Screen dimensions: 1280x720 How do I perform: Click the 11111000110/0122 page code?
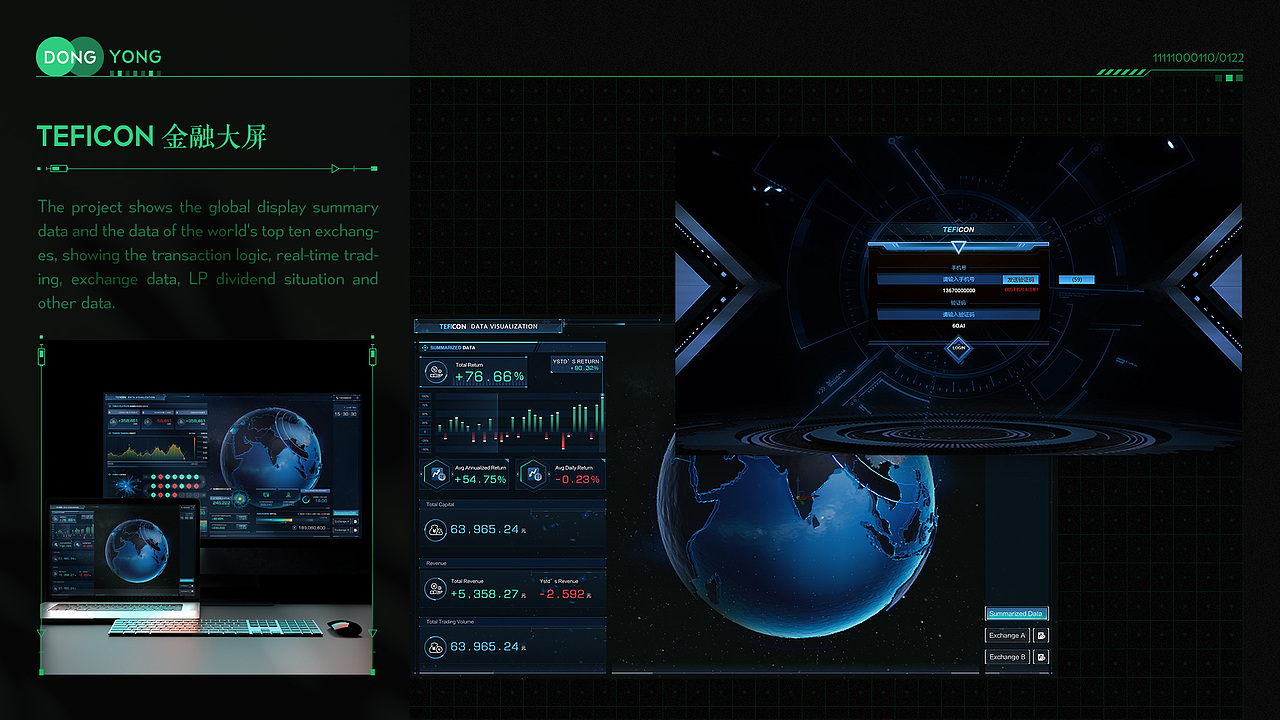click(1198, 58)
